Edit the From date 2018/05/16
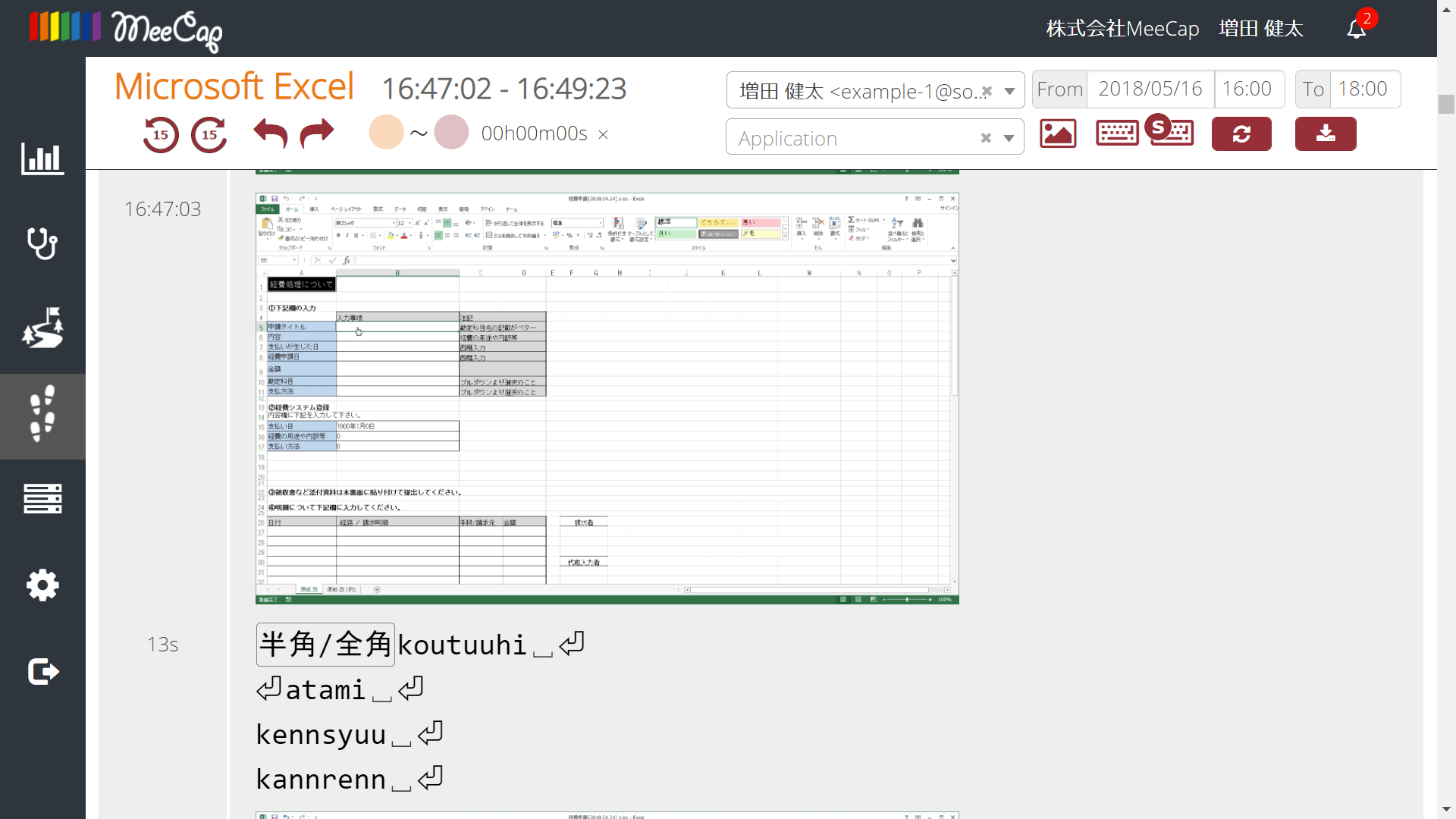 [1150, 89]
